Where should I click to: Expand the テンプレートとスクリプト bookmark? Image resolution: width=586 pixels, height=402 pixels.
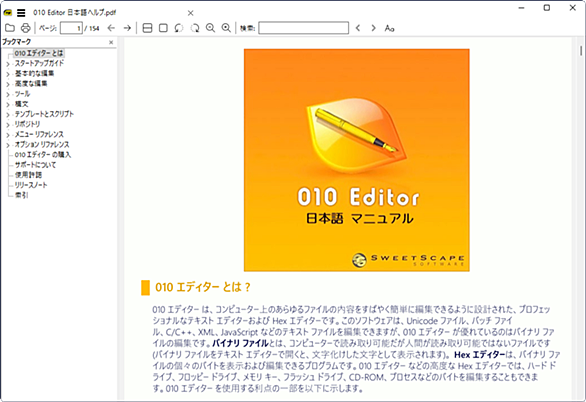pyautogui.click(x=8, y=115)
